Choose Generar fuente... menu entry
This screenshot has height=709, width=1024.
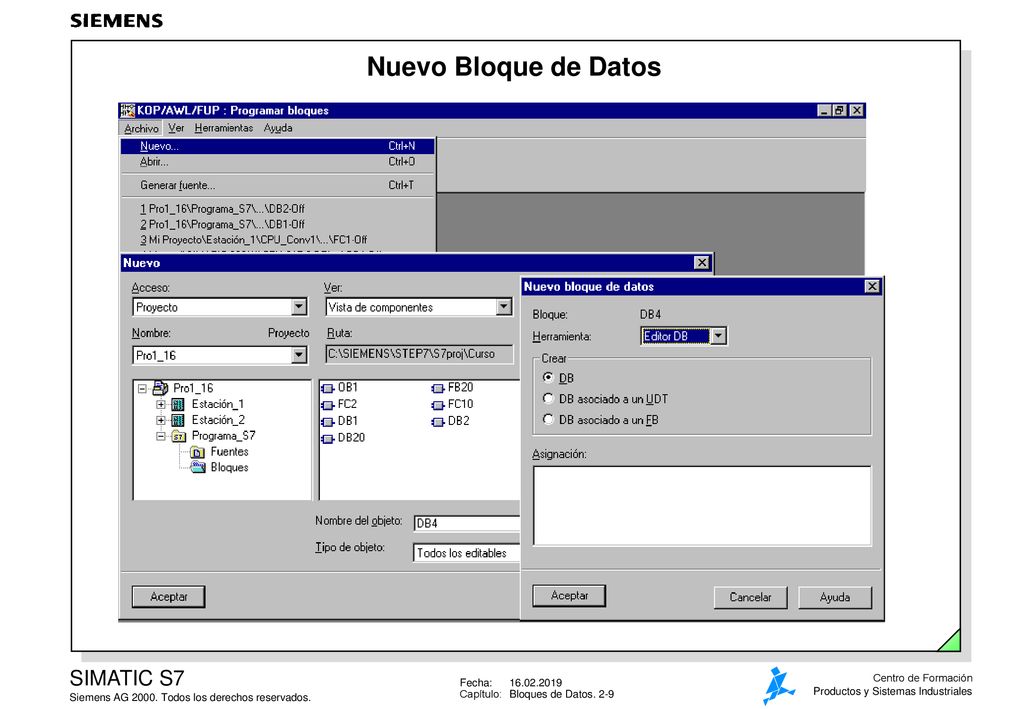pos(278,185)
